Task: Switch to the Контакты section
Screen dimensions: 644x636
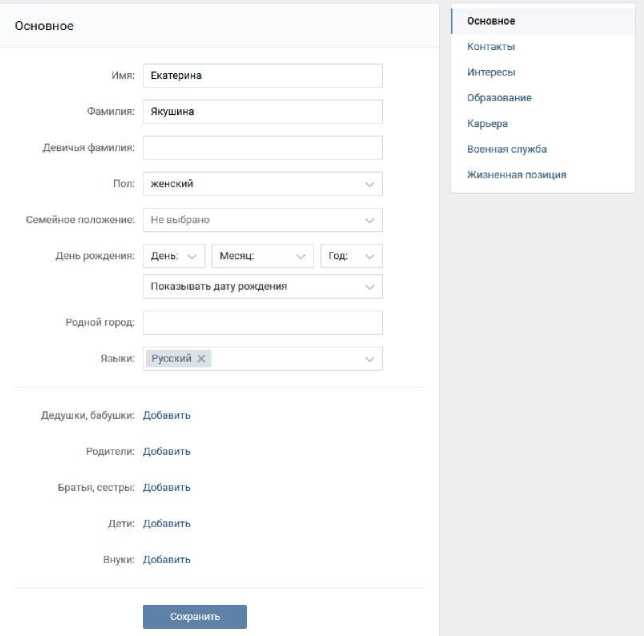Action: coord(491,47)
